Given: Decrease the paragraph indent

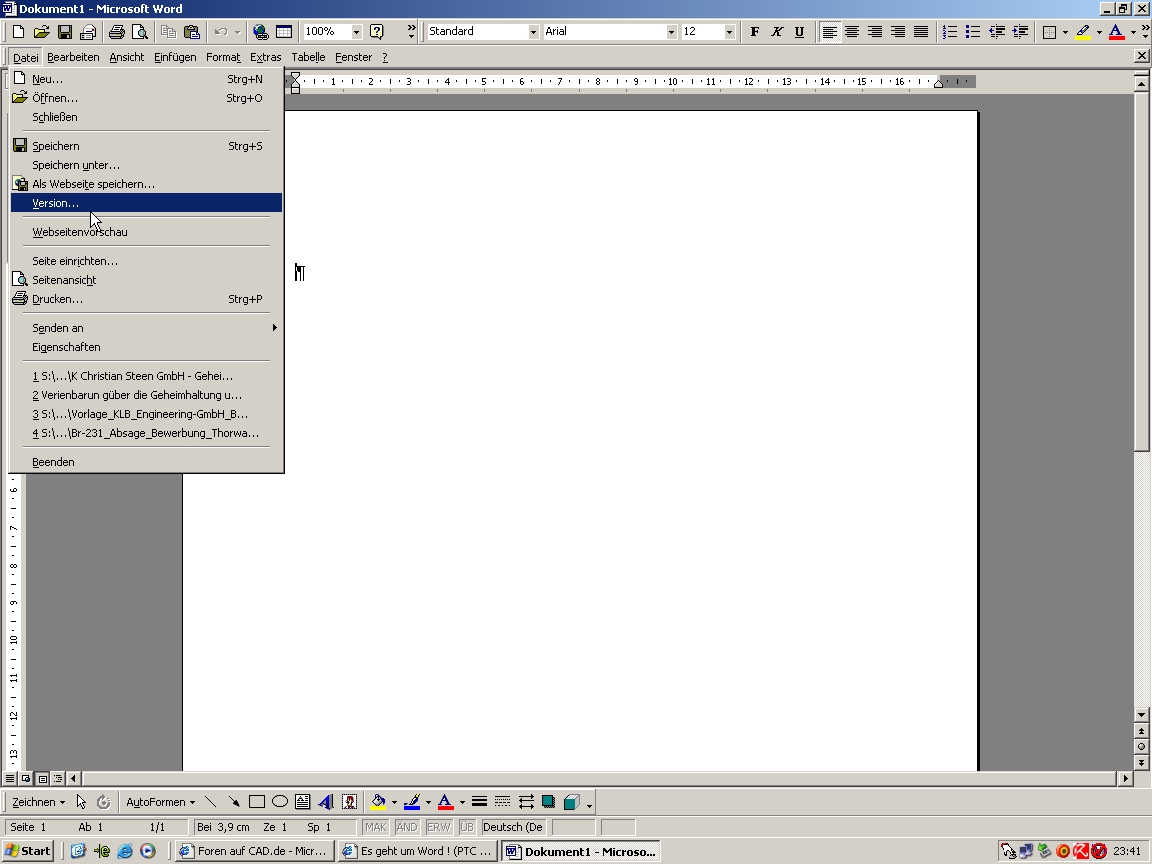Looking at the screenshot, I should [997, 32].
